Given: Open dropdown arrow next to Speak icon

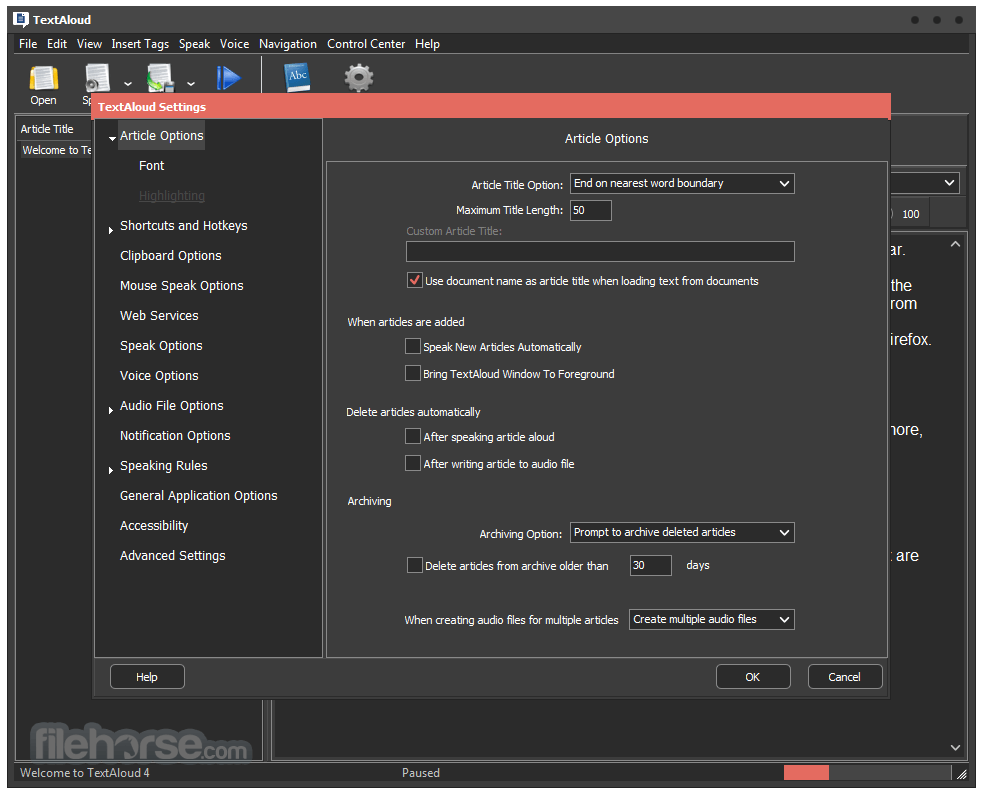Looking at the screenshot, I should click(x=128, y=83).
